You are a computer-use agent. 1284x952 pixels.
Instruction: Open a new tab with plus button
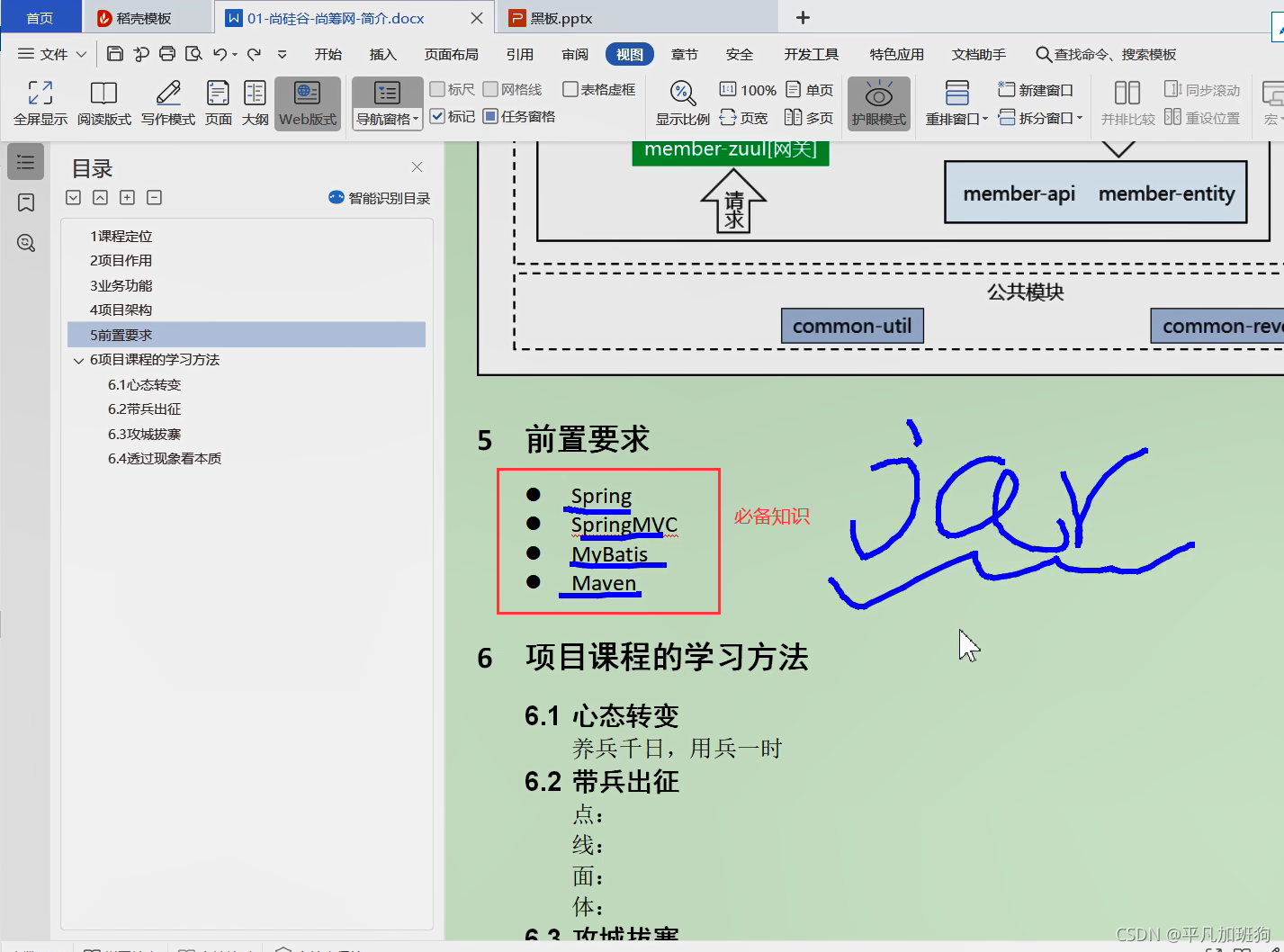click(804, 17)
